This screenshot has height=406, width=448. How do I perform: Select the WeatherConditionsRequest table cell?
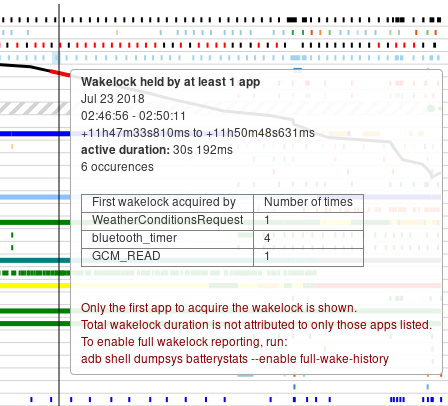point(167,220)
